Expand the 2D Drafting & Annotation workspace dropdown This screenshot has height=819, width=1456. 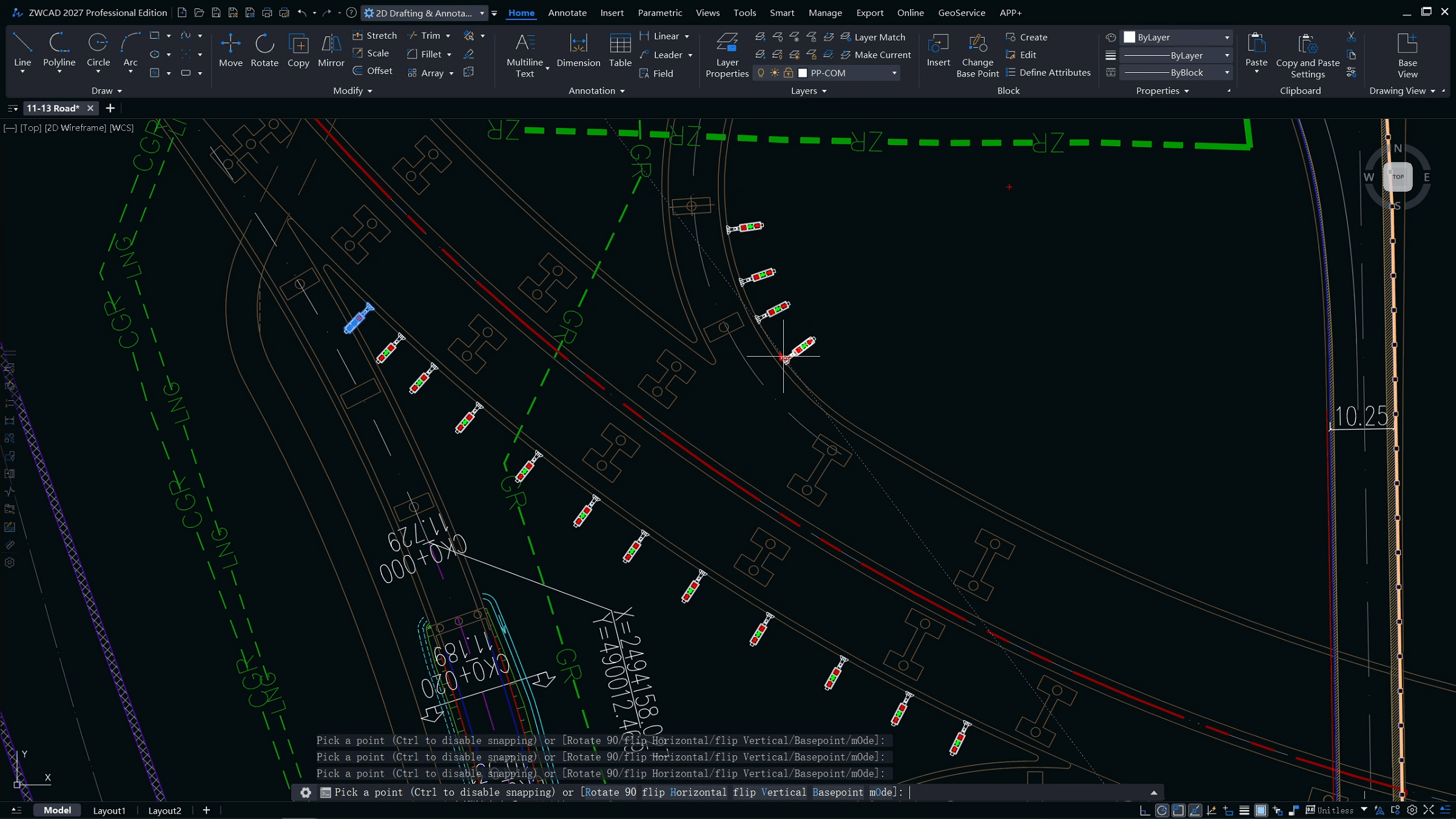(x=482, y=13)
